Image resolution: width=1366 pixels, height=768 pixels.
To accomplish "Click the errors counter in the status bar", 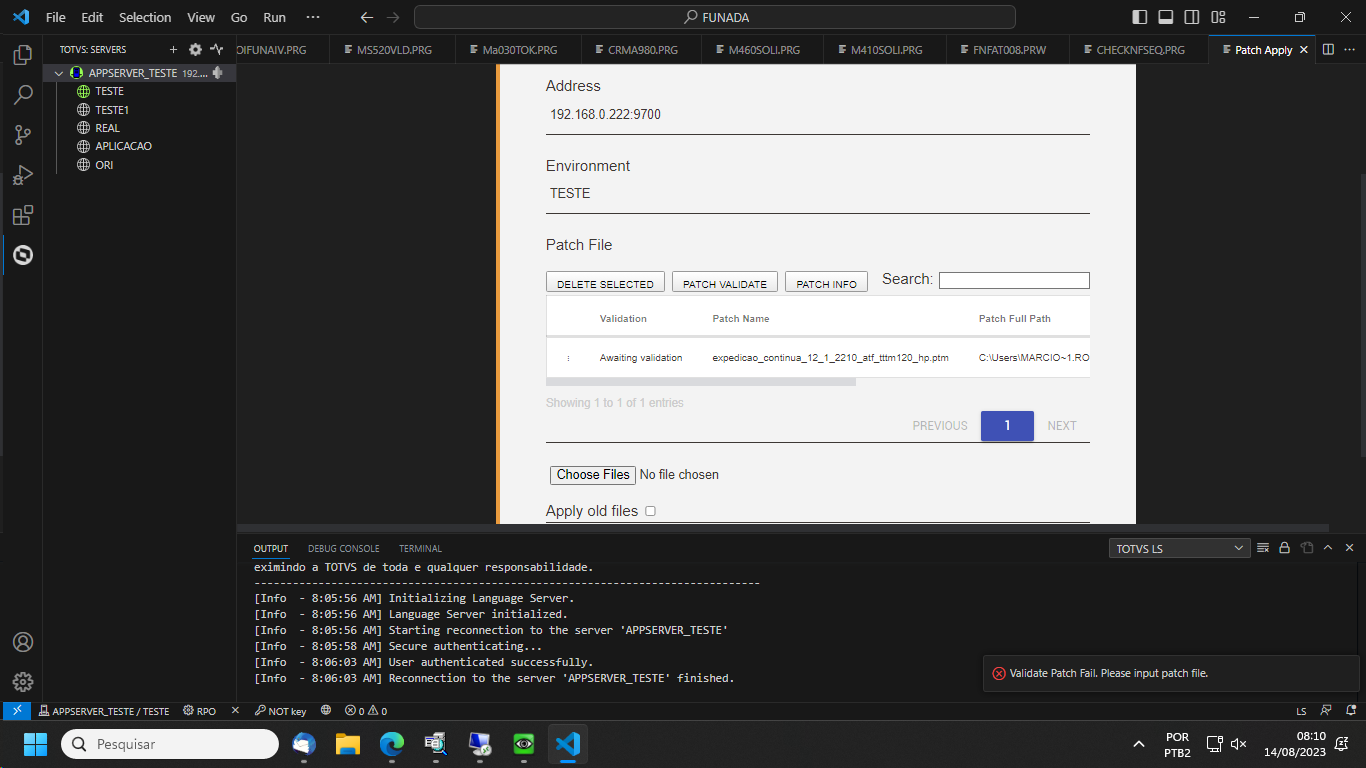I will (360, 711).
